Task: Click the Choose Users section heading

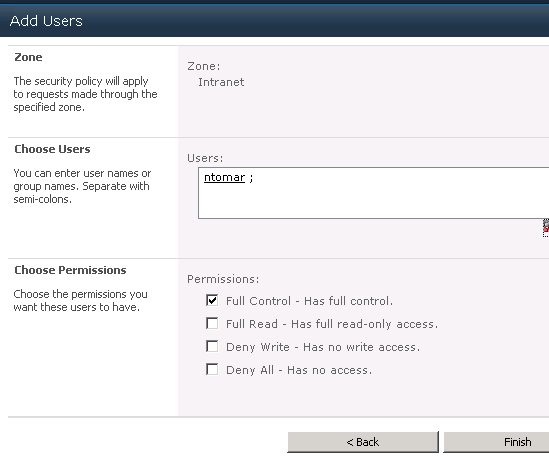Action: pos(52,149)
